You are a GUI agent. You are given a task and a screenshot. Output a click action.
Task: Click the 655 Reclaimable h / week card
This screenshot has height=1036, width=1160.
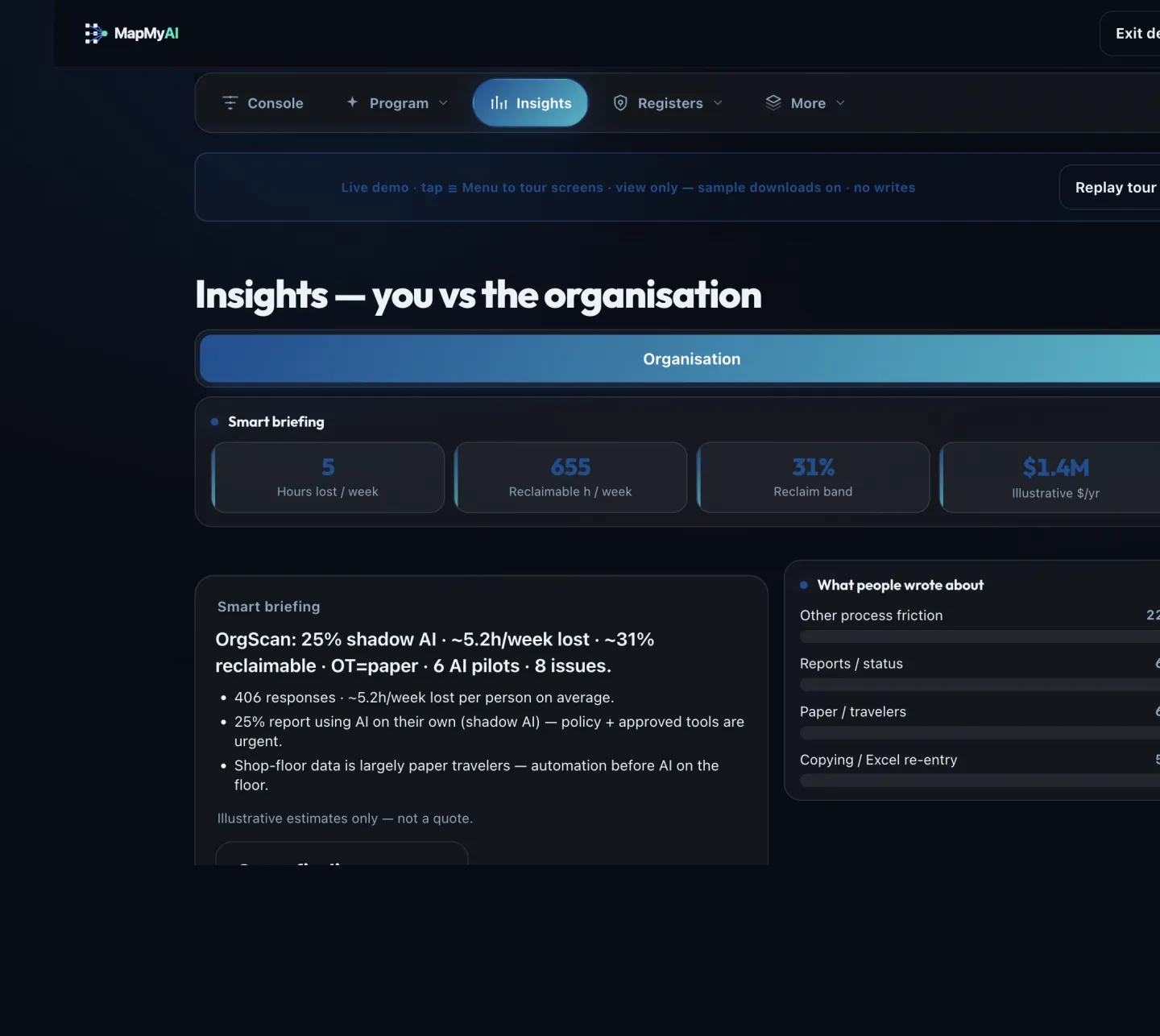(x=570, y=478)
